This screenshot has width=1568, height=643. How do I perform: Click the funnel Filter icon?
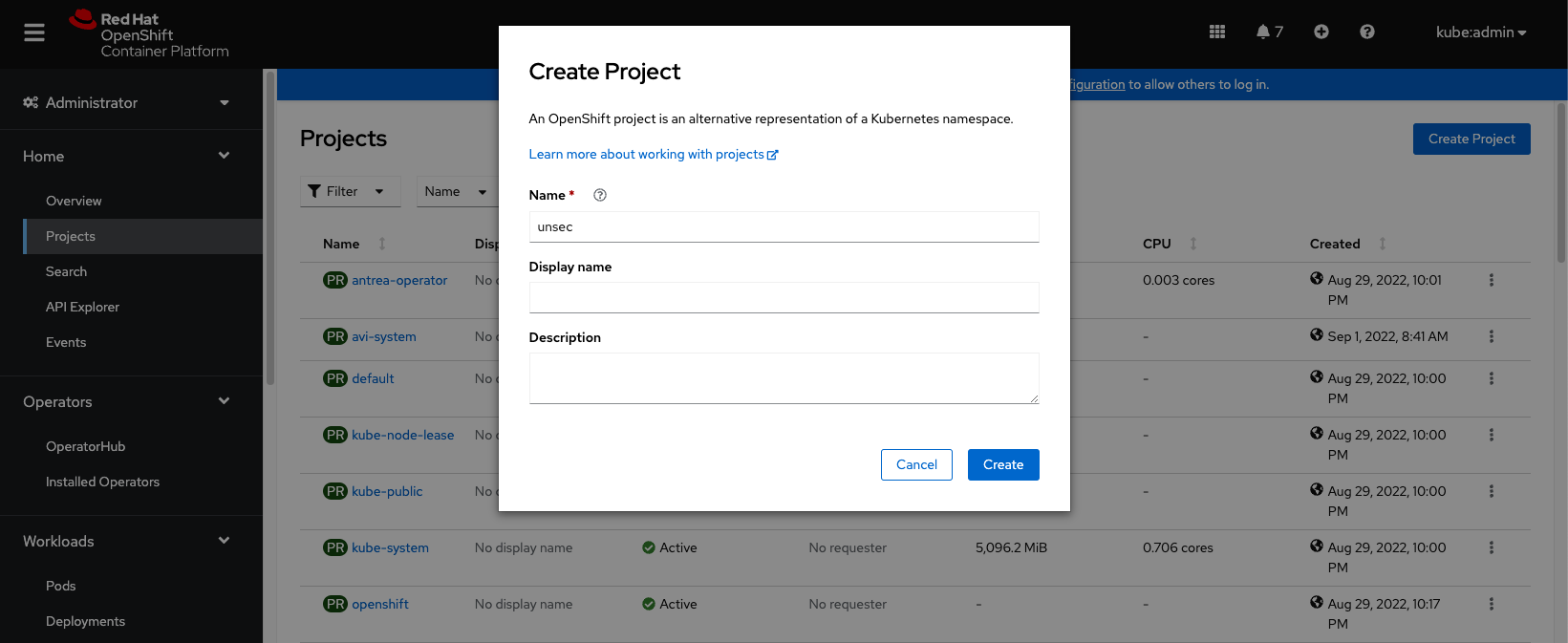(314, 191)
